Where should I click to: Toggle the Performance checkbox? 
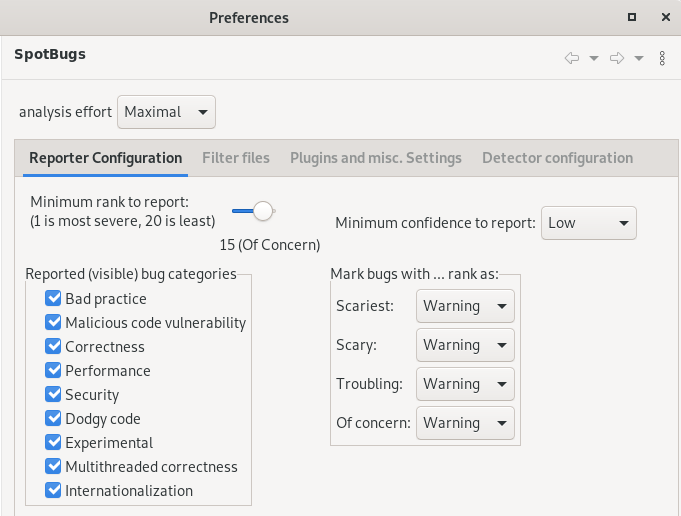[x=53, y=370]
